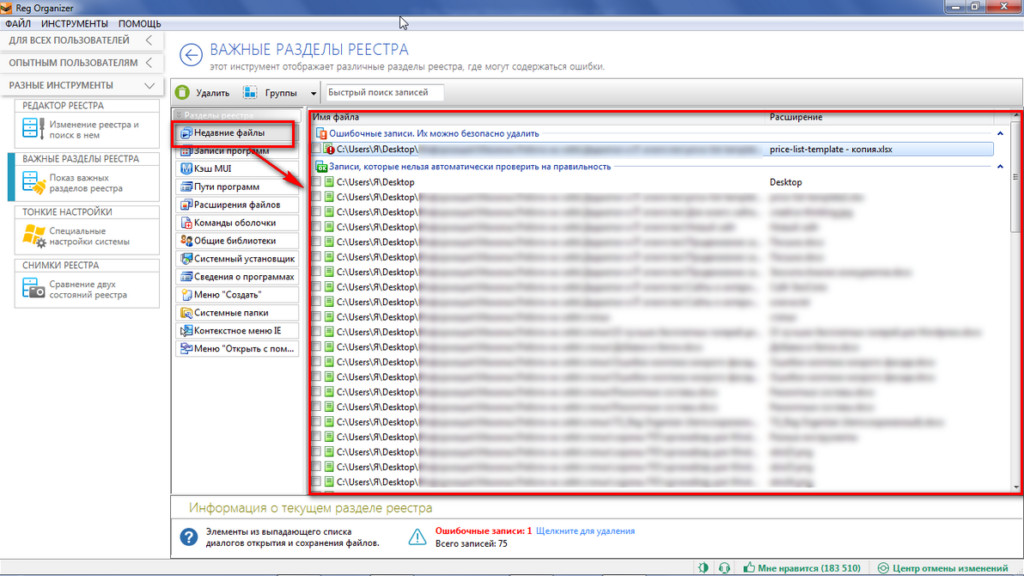
Task: Open the ФАЙЛ menu
Action: click(x=18, y=23)
